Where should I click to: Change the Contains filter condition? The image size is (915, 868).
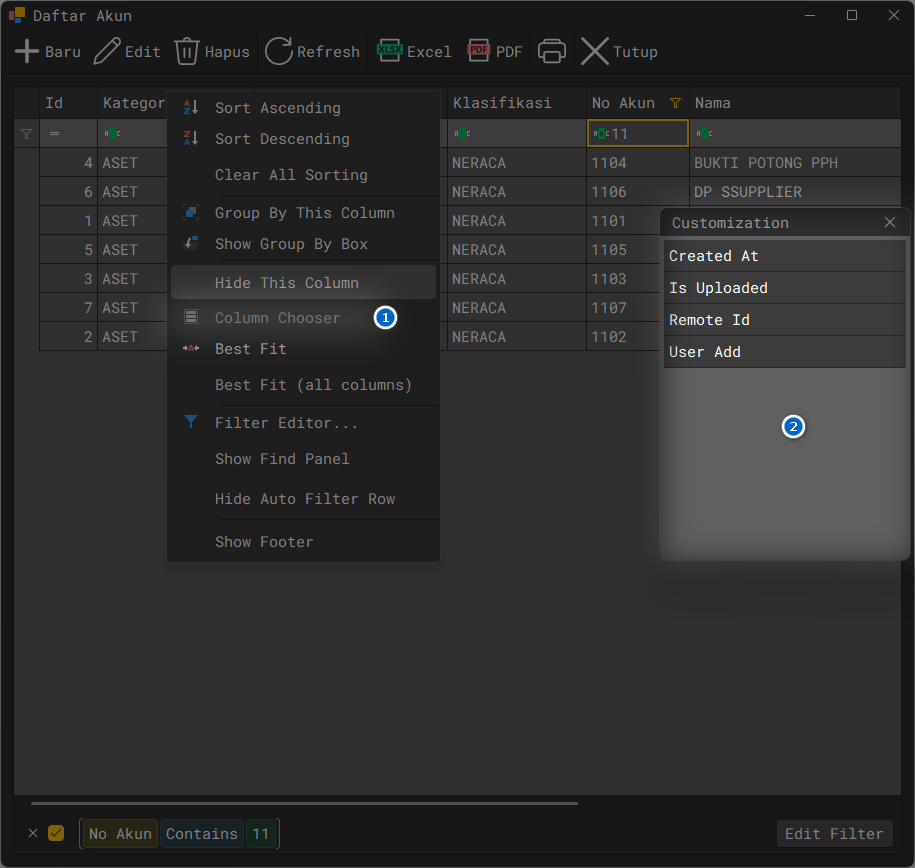click(x=202, y=833)
